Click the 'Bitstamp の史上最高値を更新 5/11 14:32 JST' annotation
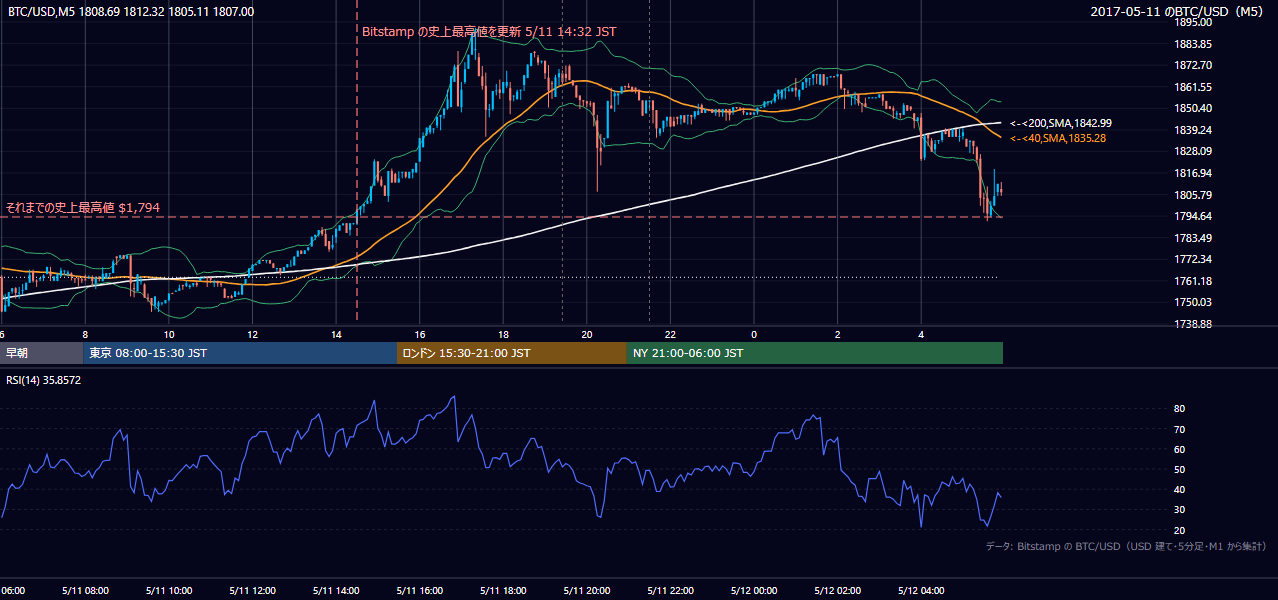 489,31
